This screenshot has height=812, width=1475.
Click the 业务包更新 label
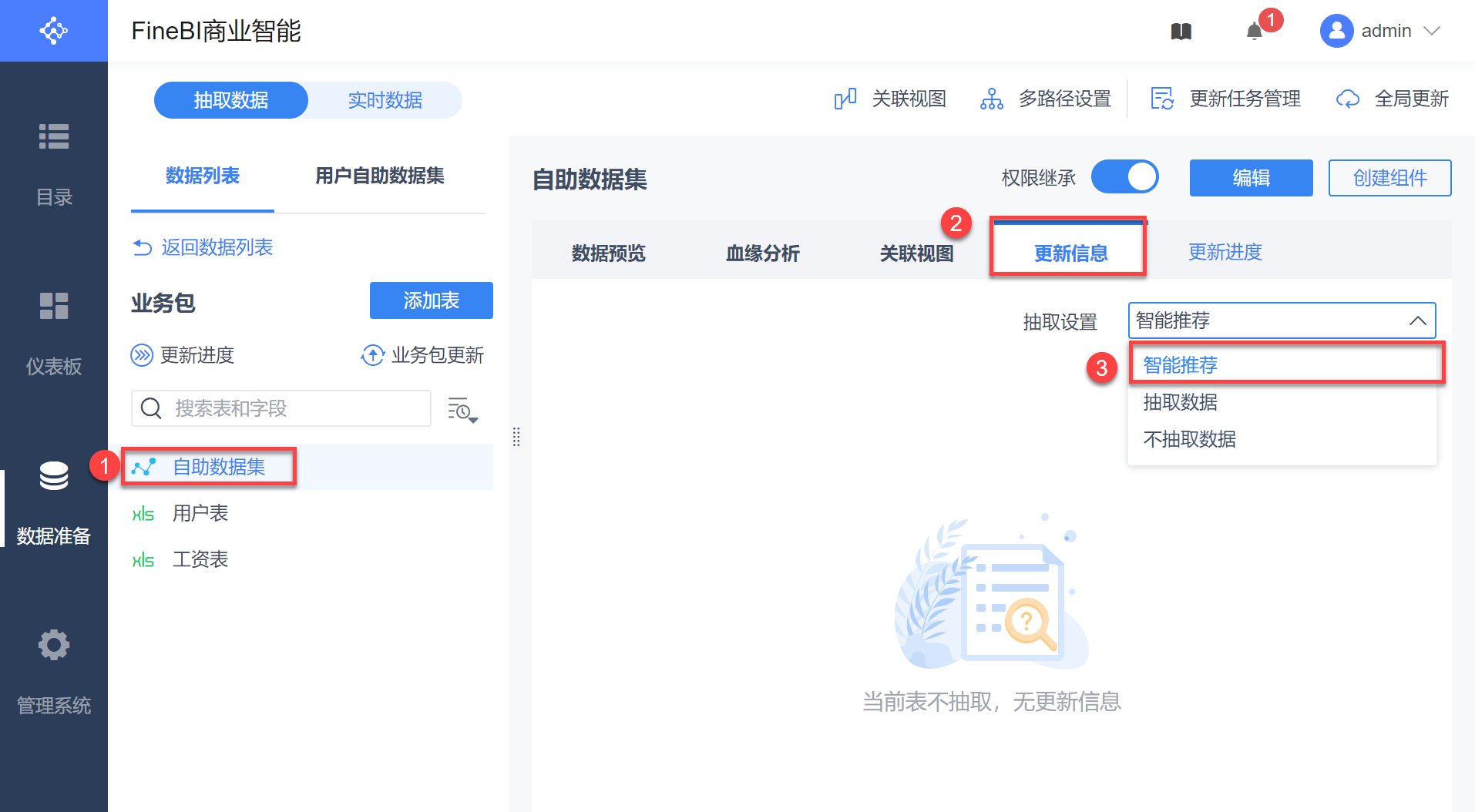tap(438, 355)
